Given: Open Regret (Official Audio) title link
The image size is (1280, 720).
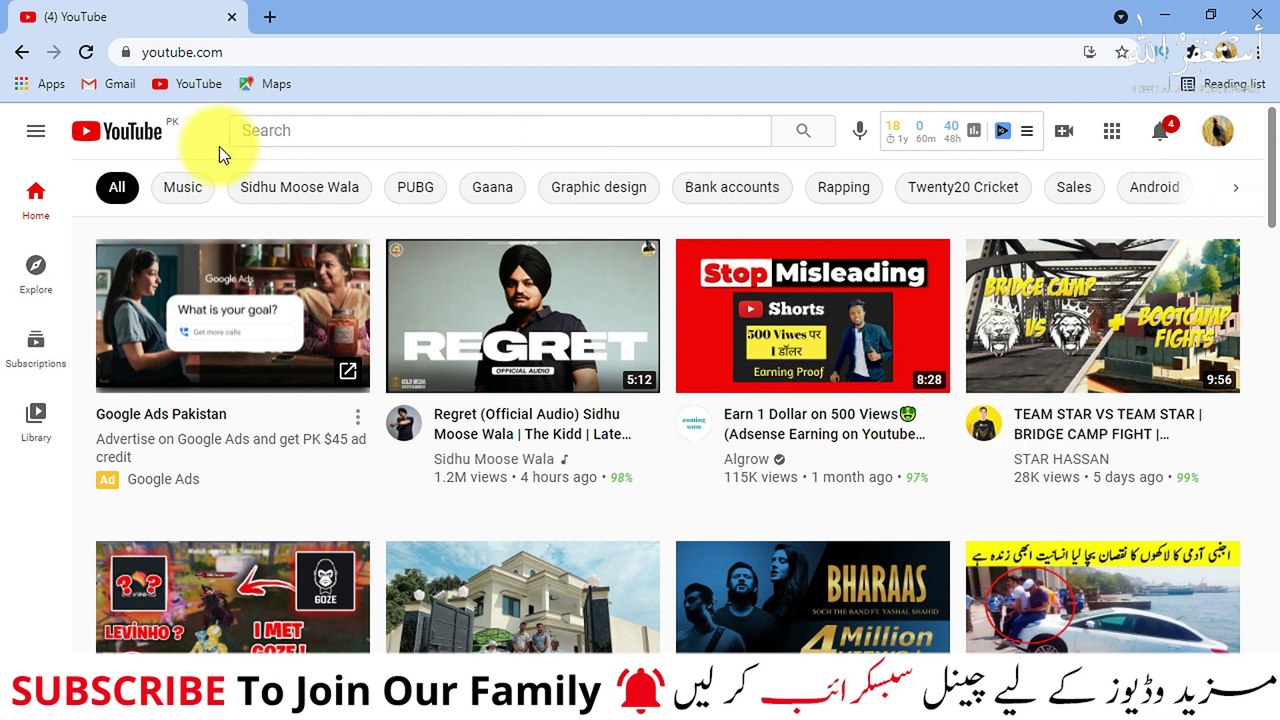Looking at the screenshot, I should (x=533, y=424).
